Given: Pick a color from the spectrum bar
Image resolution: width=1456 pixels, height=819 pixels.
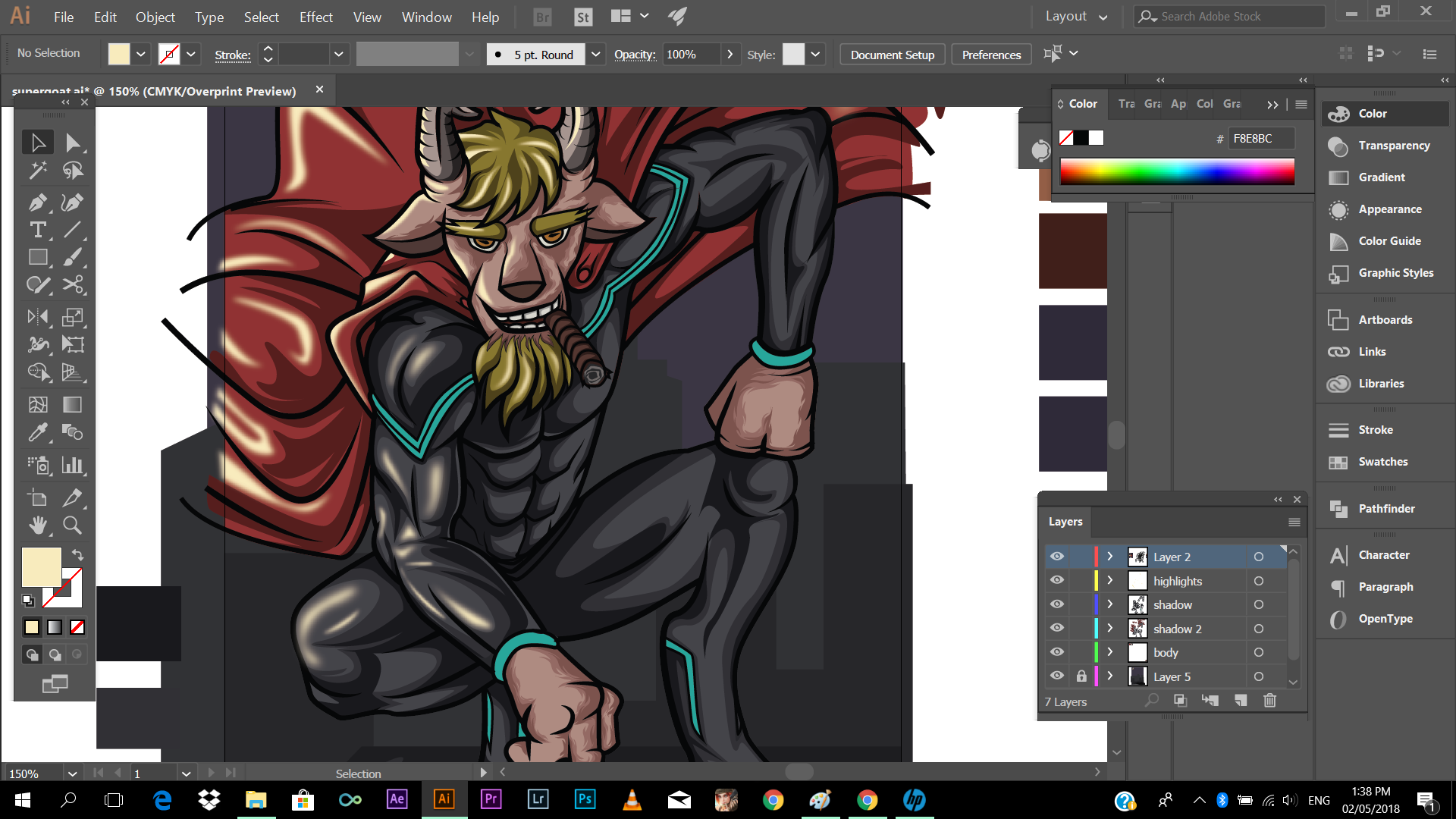Looking at the screenshot, I should pyautogui.click(x=1177, y=171).
